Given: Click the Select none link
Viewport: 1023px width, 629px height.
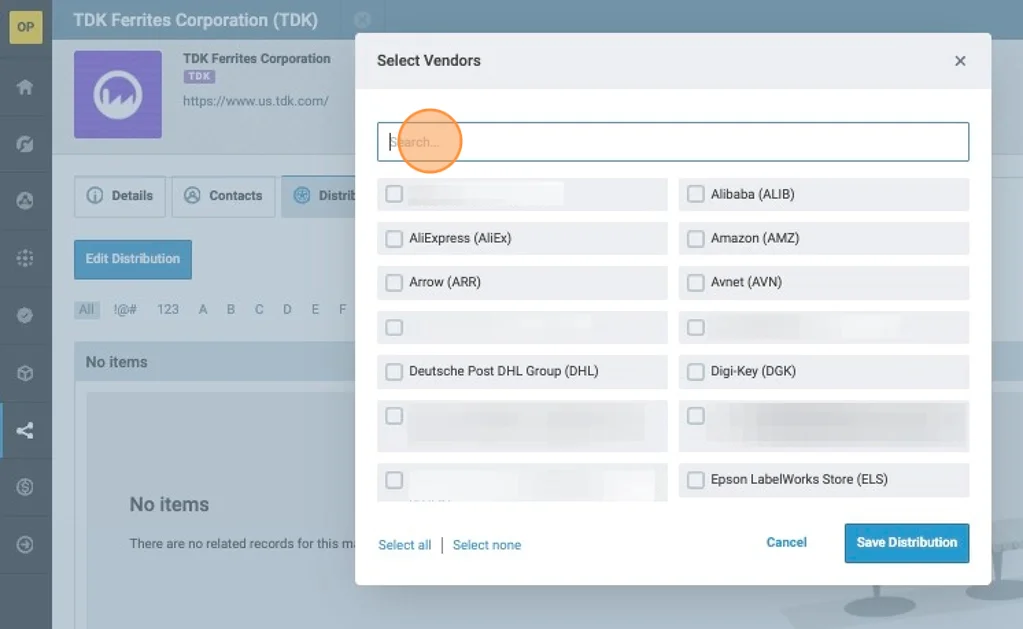Looking at the screenshot, I should (x=487, y=545).
